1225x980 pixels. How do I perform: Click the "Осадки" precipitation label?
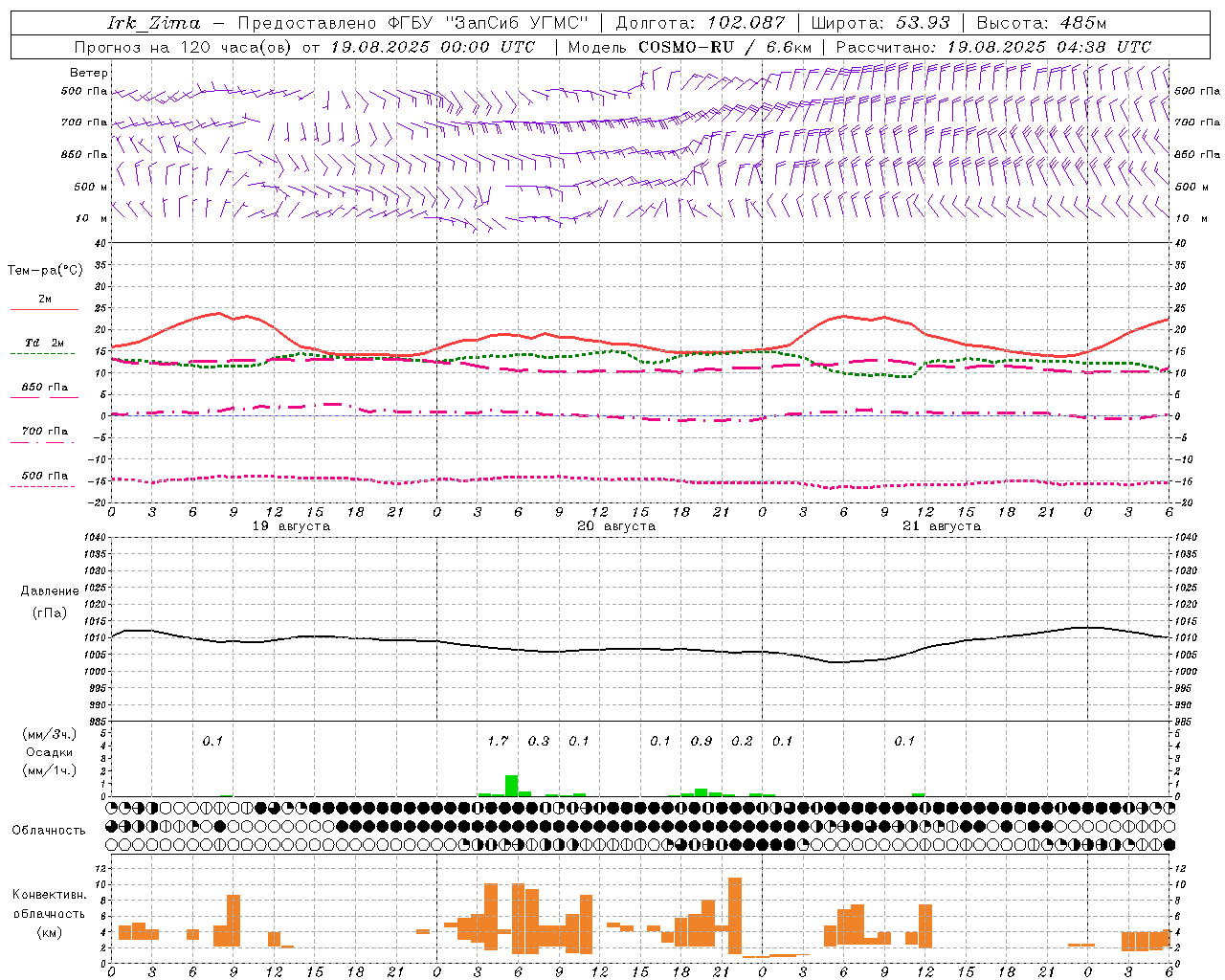click(50, 752)
